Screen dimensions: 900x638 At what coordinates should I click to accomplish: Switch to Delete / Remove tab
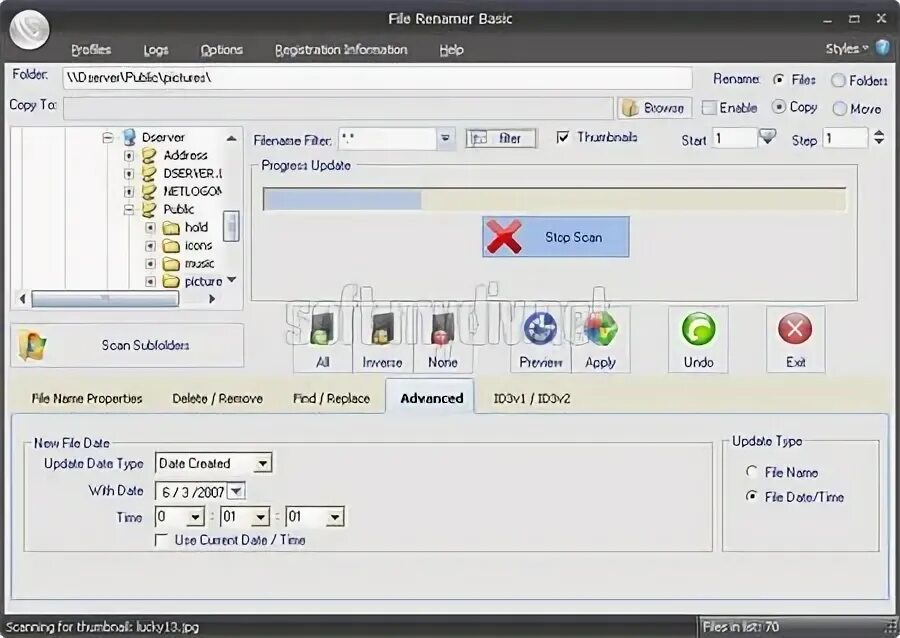click(x=218, y=398)
